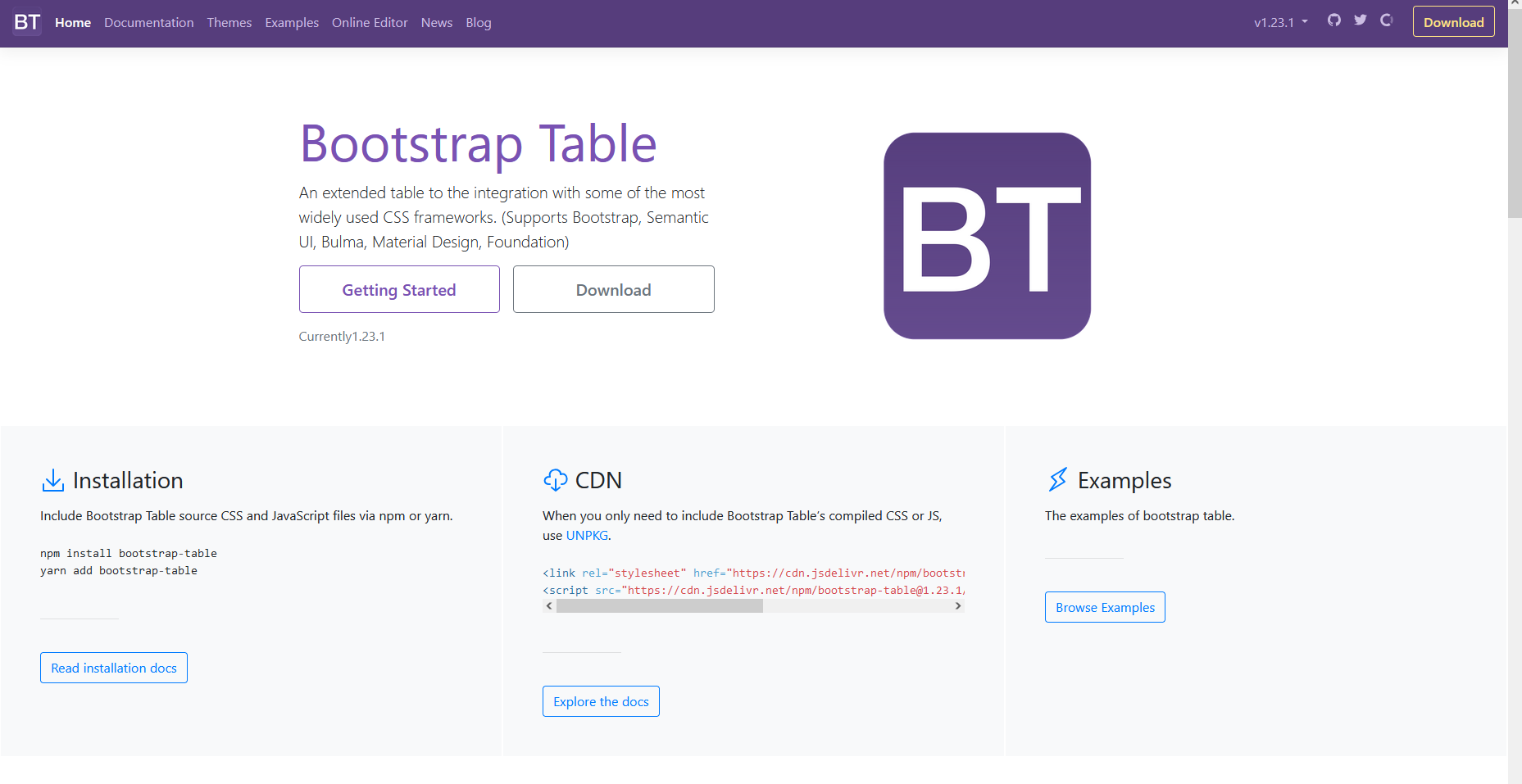Open News nav item
The image size is (1522, 784).
pos(437,23)
